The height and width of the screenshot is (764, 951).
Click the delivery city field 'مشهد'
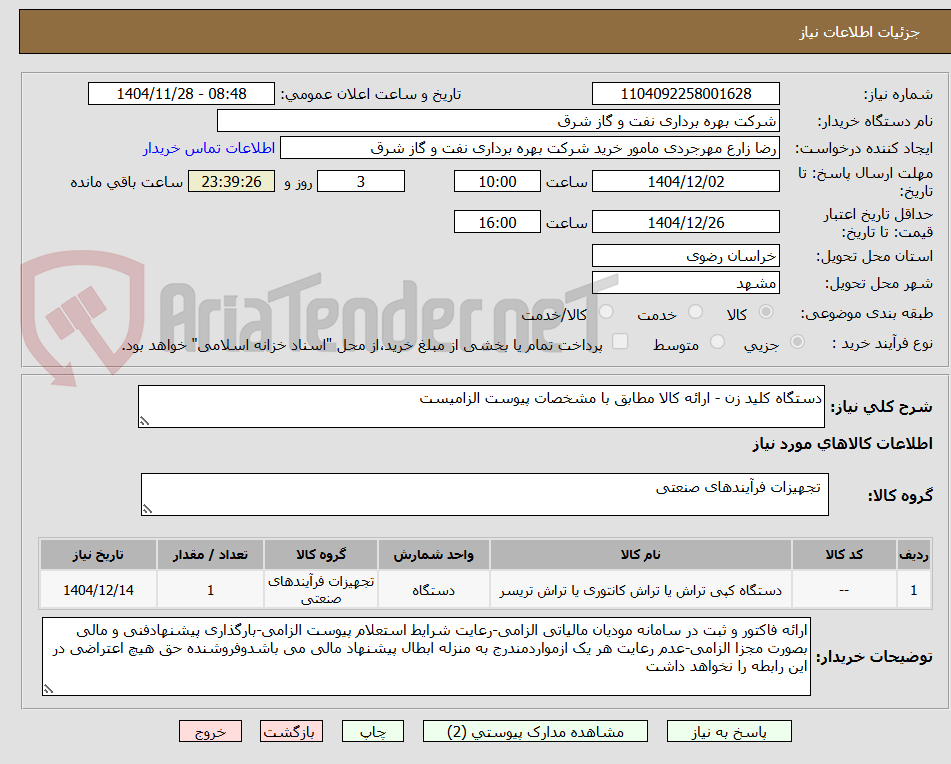686,283
